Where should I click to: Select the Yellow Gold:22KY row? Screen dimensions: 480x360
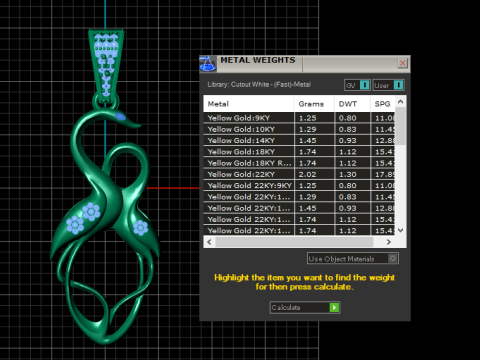(x=299, y=174)
